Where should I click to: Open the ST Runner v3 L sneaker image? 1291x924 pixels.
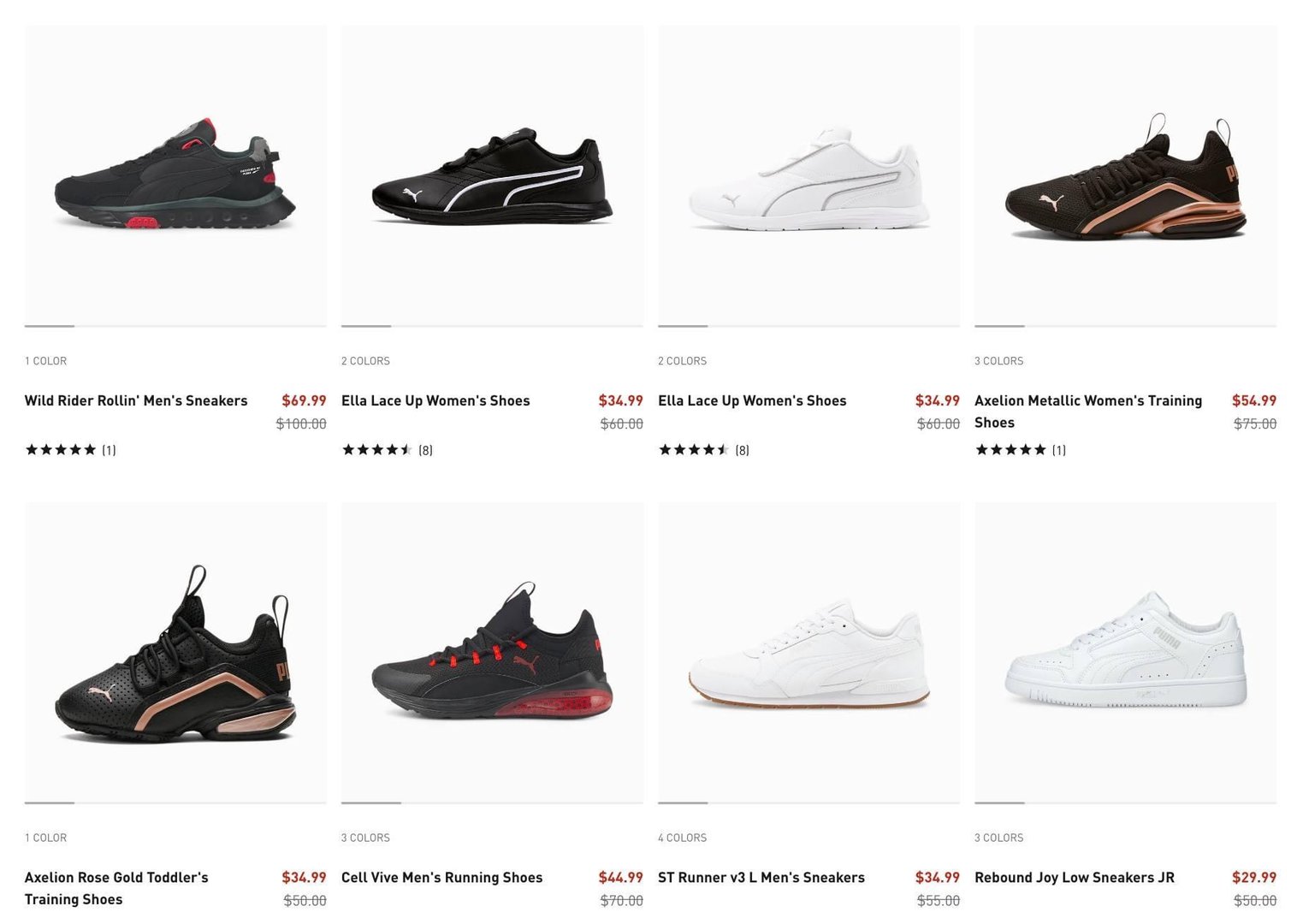point(808,652)
